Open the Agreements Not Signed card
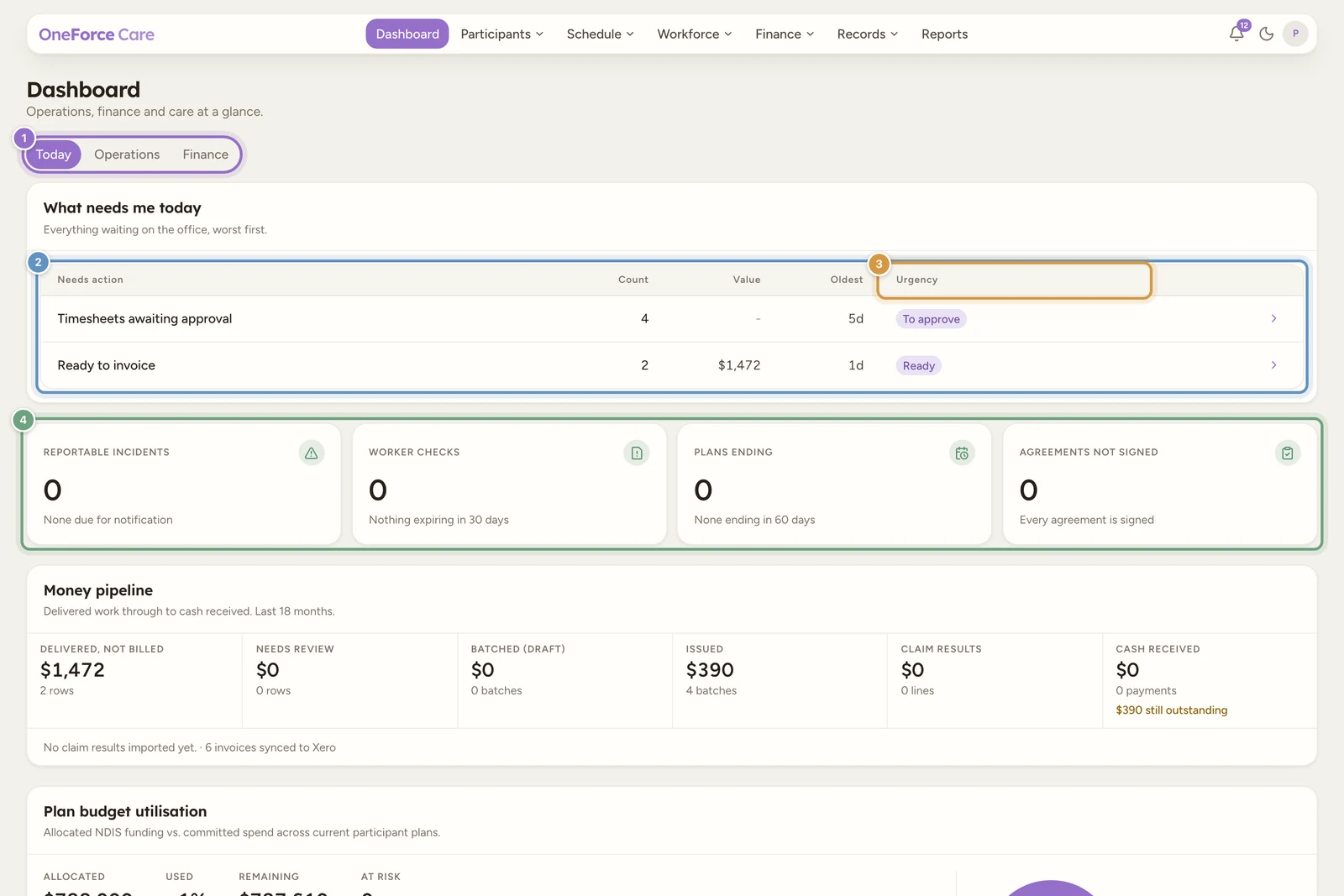 click(1160, 484)
